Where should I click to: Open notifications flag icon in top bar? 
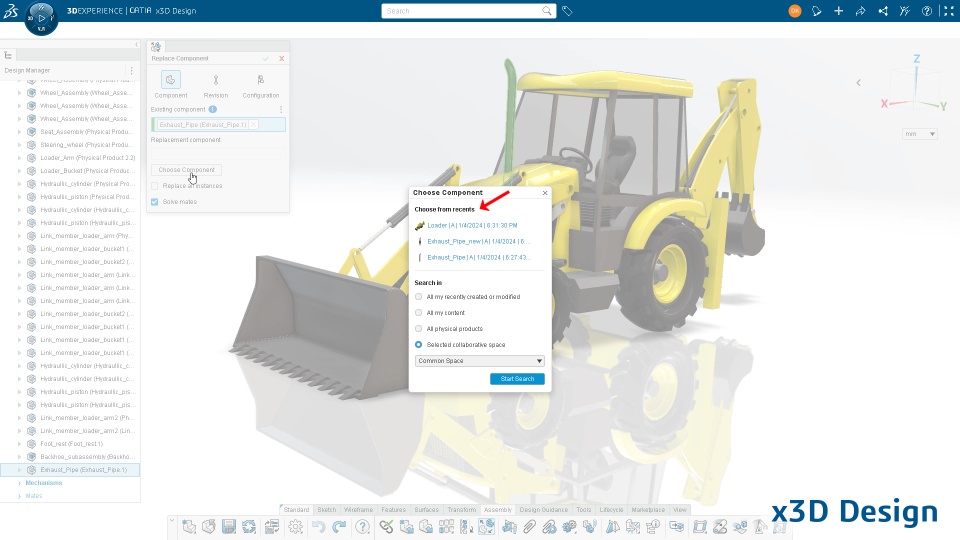tap(816, 11)
